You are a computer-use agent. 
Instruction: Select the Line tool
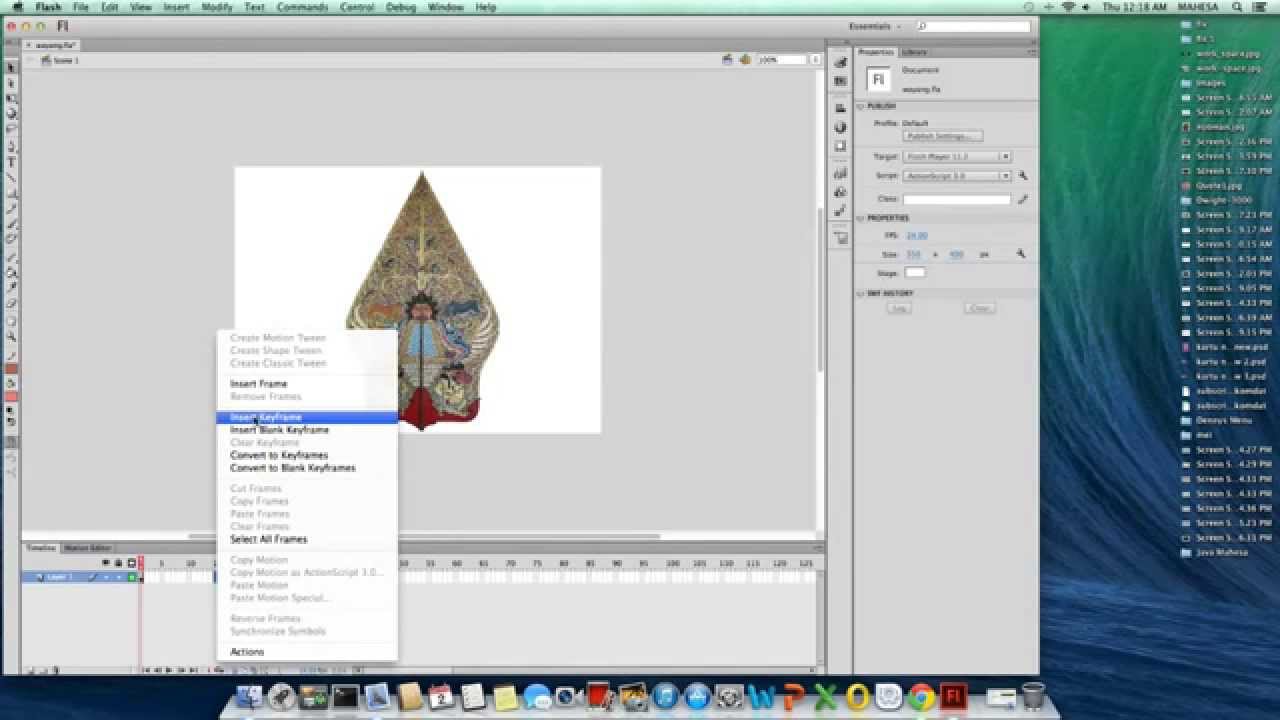point(11,177)
